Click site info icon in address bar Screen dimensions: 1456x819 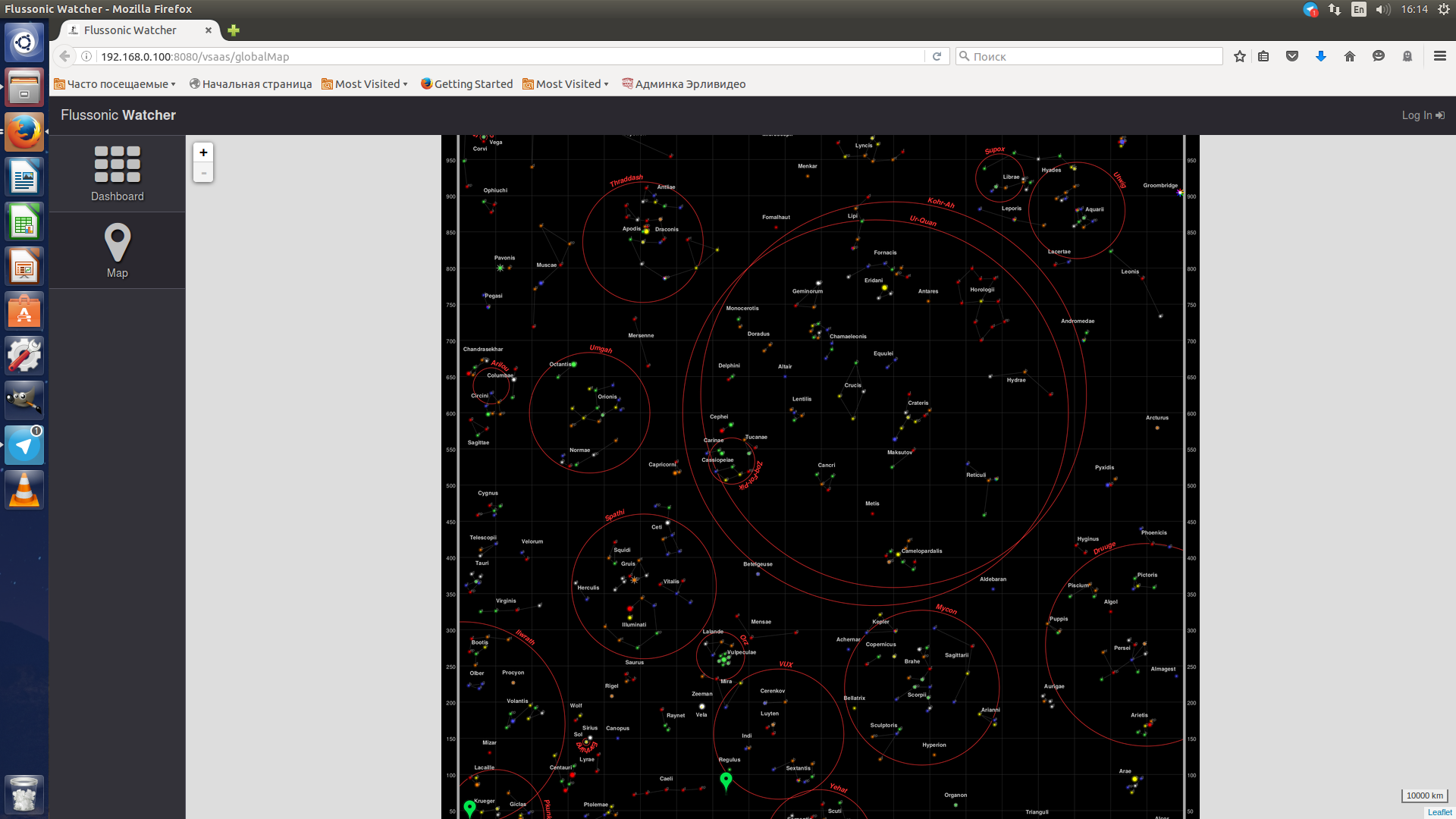pyautogui.click(x=86, y=56)
